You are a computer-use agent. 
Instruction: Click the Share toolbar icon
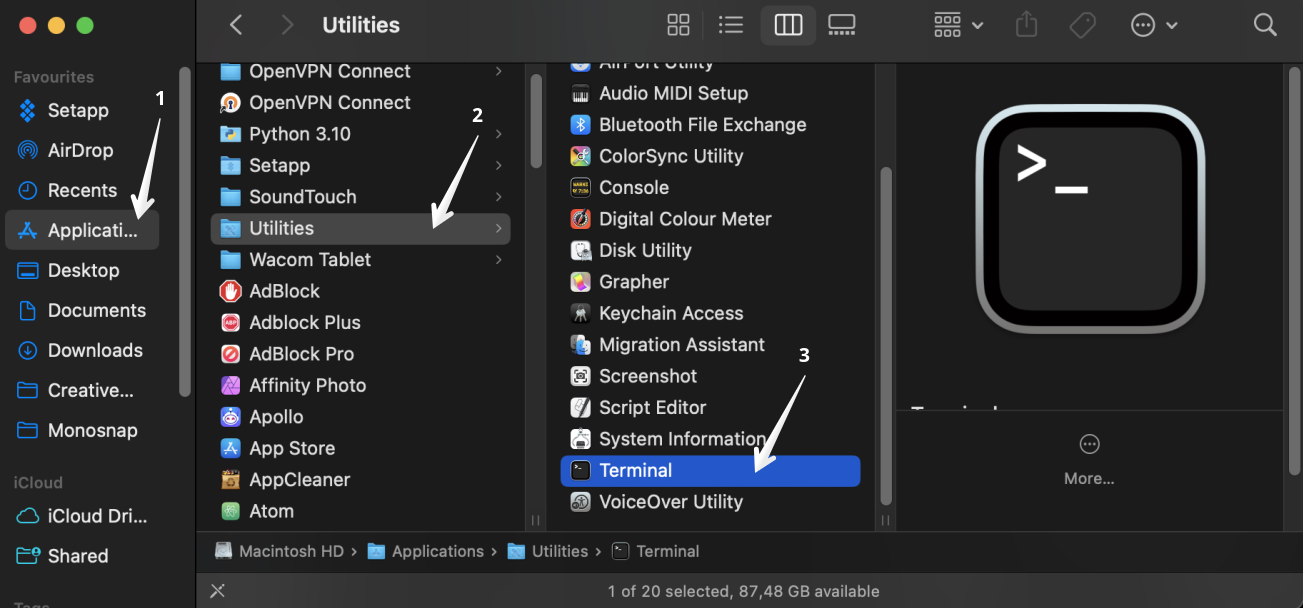pos(1026,25)
